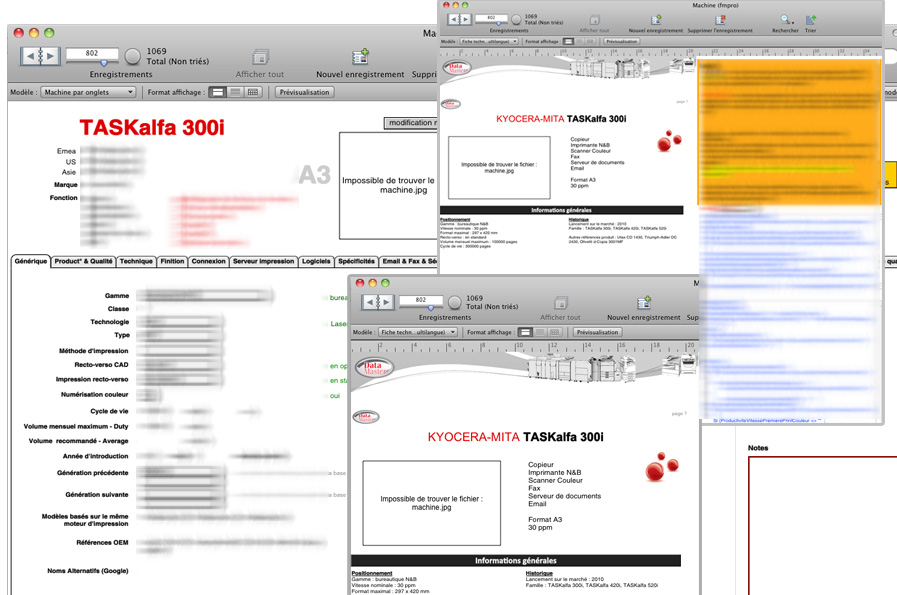
Task: Open Modèle dropdown in top-right window
Action: tap(489, 41)
